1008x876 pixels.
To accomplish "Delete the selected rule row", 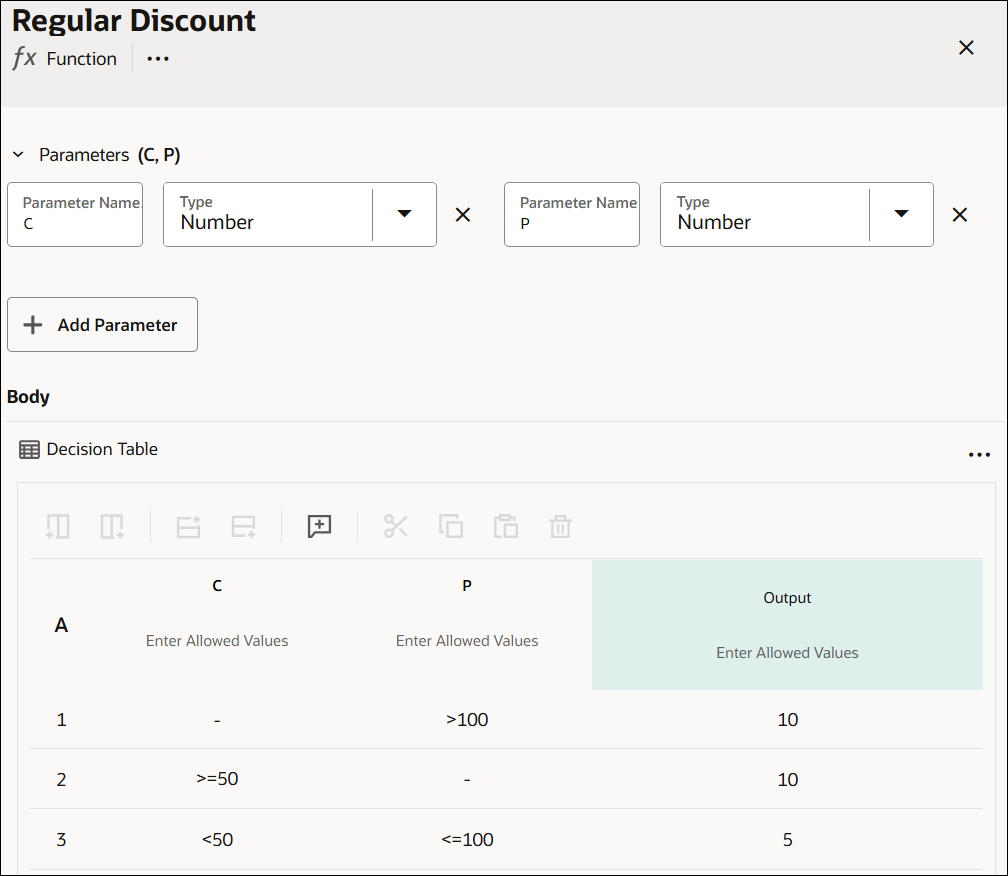I will pyautogui.click(x=560, y=526).
